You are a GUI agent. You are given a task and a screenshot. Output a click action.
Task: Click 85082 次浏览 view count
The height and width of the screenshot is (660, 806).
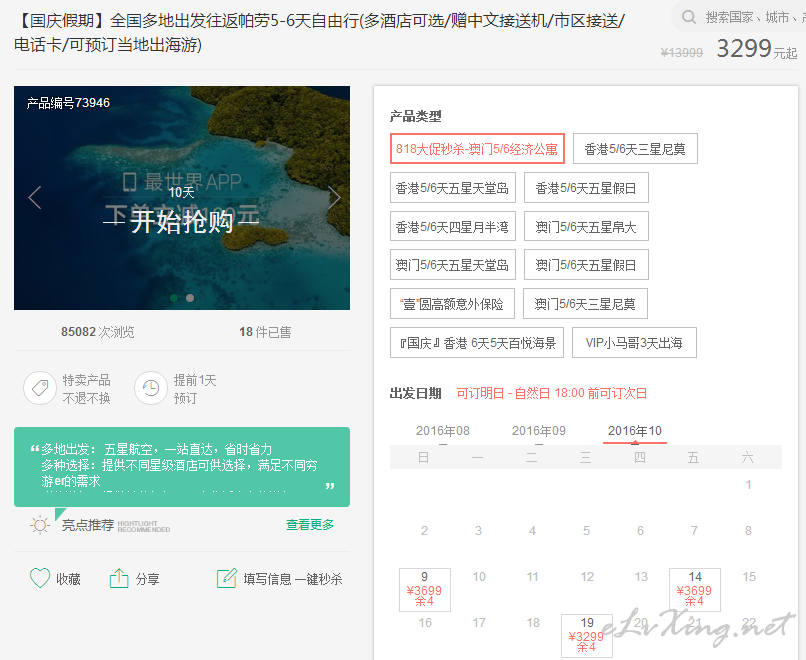98,332
